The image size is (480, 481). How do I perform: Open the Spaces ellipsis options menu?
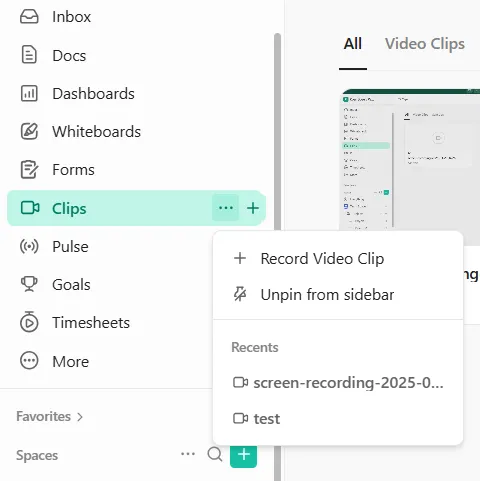188,454
